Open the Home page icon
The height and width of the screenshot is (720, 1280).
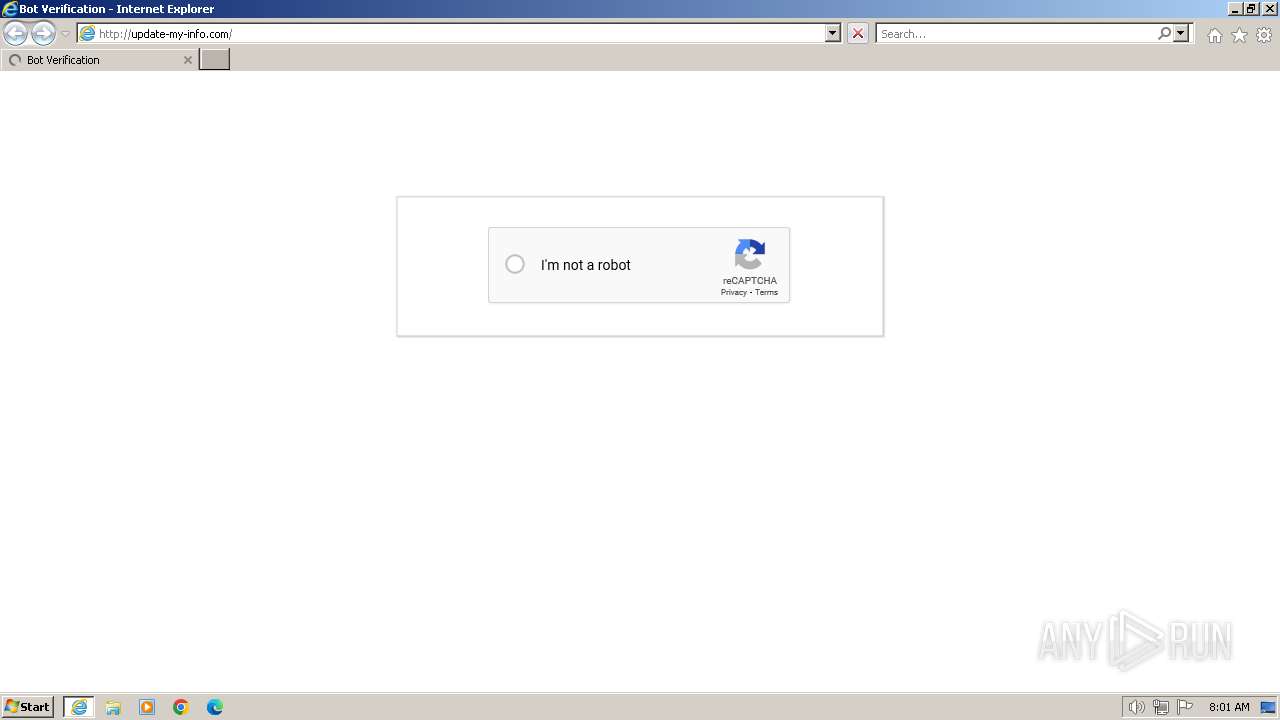[x=1214, y=35]
